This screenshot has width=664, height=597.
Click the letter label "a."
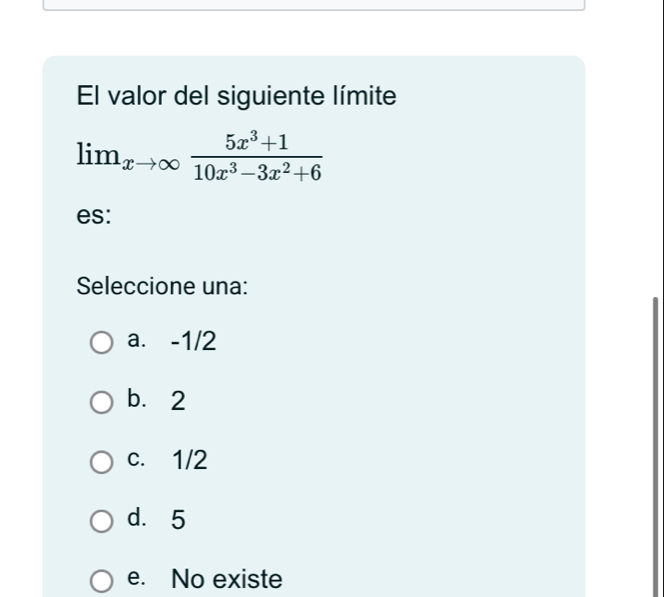[138, 343]
